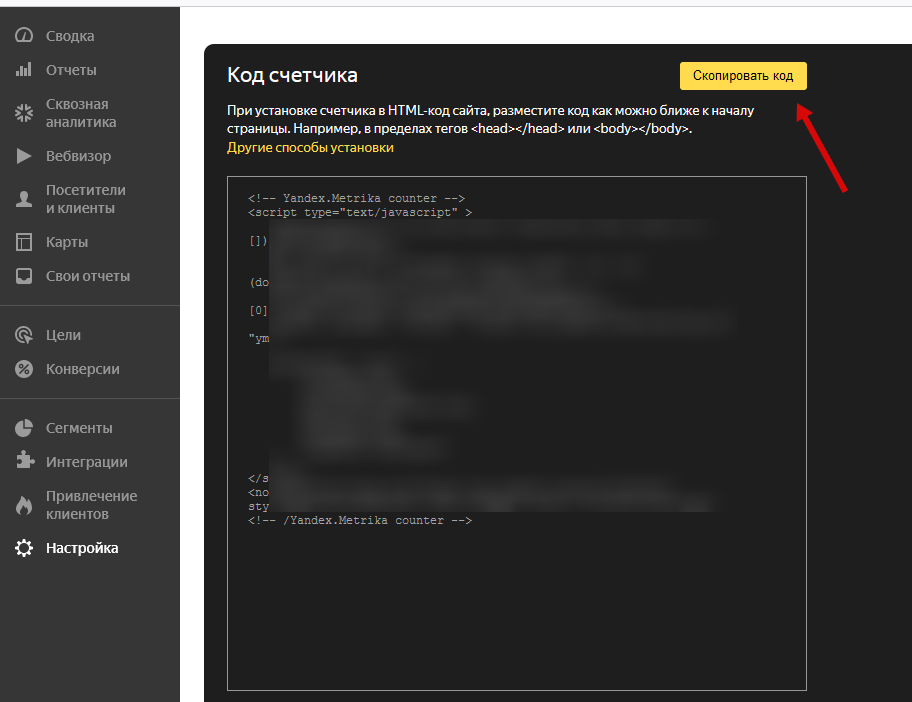This screenshot has width=912, height=702.
Task: Navigate to Сквозная аналитика label
Action: (x=81, y=113)
